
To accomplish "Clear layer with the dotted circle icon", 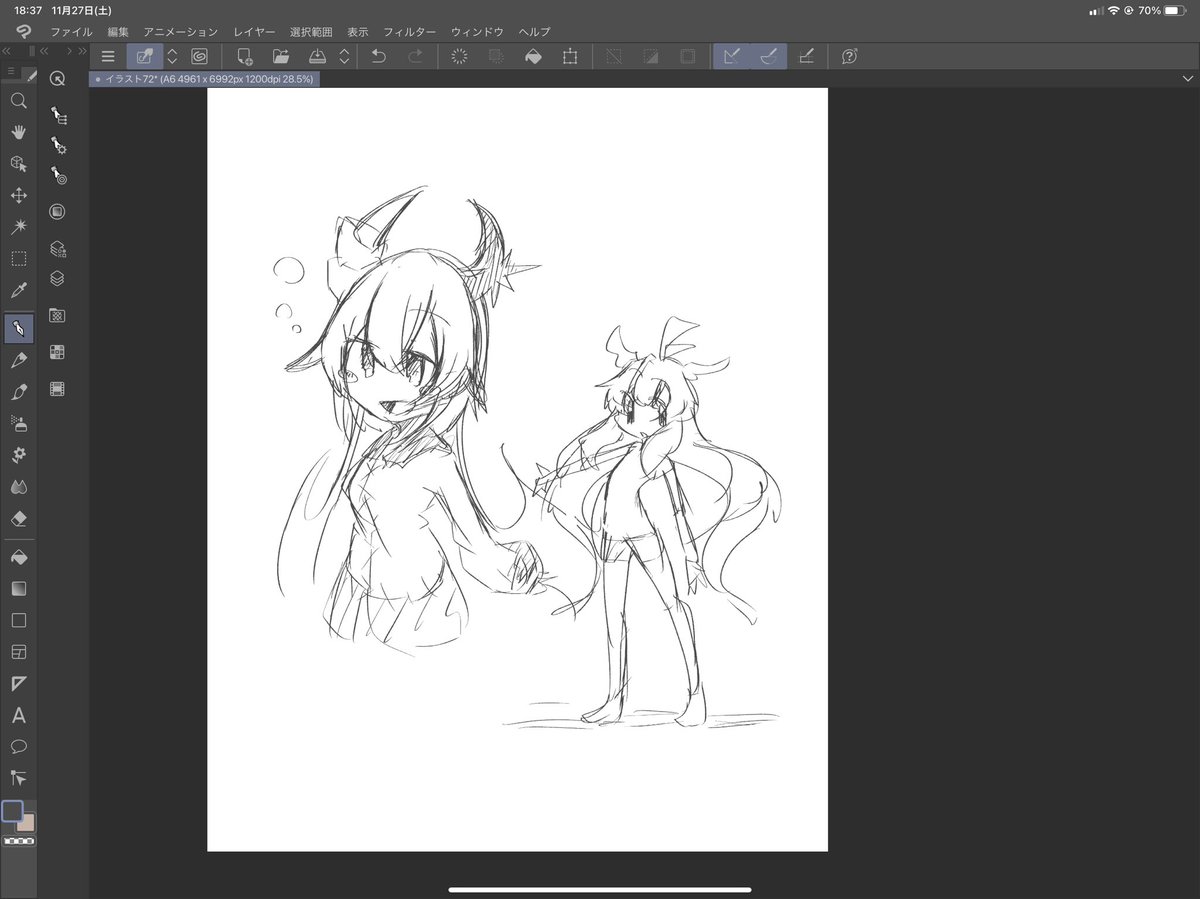I will (460, 57).
